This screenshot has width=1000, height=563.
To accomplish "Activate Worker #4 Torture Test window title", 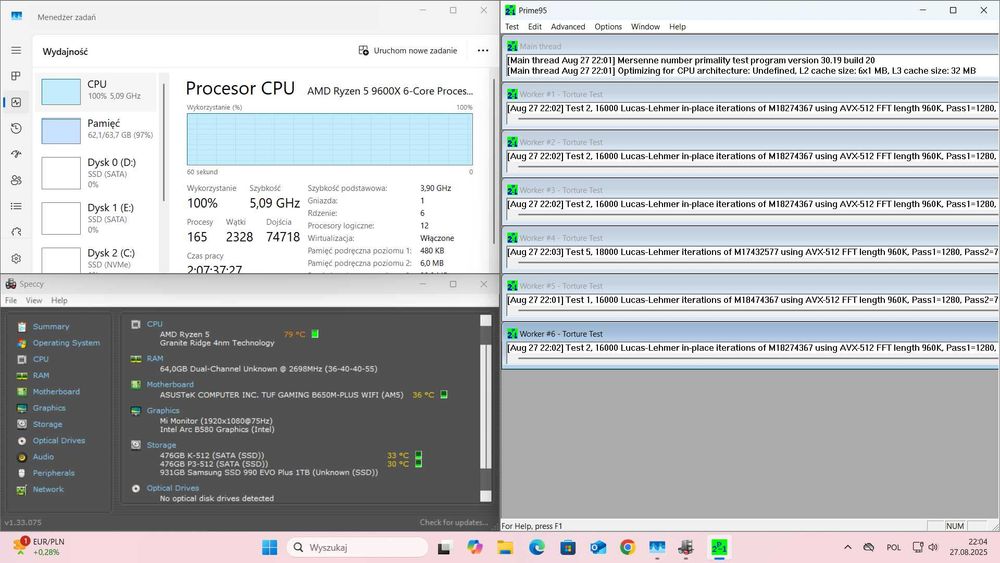I will click(561, 238).
